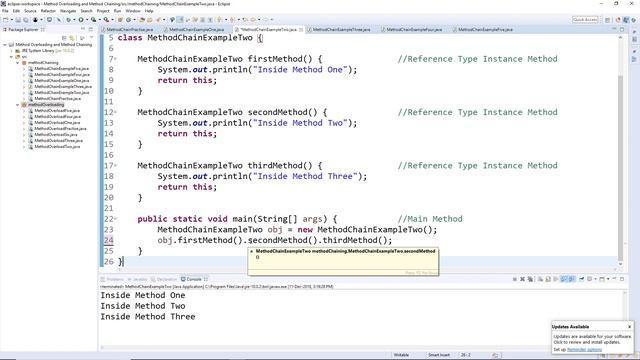The width and height of the screenshot is (640, 360).
Task: Clear Console using its toolbar icon
Action: [540, 279]
